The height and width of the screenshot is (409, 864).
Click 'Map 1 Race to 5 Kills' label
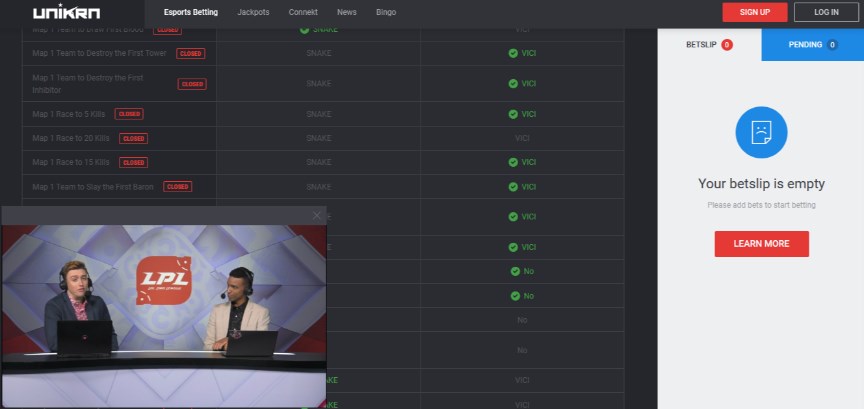point(69,114)
